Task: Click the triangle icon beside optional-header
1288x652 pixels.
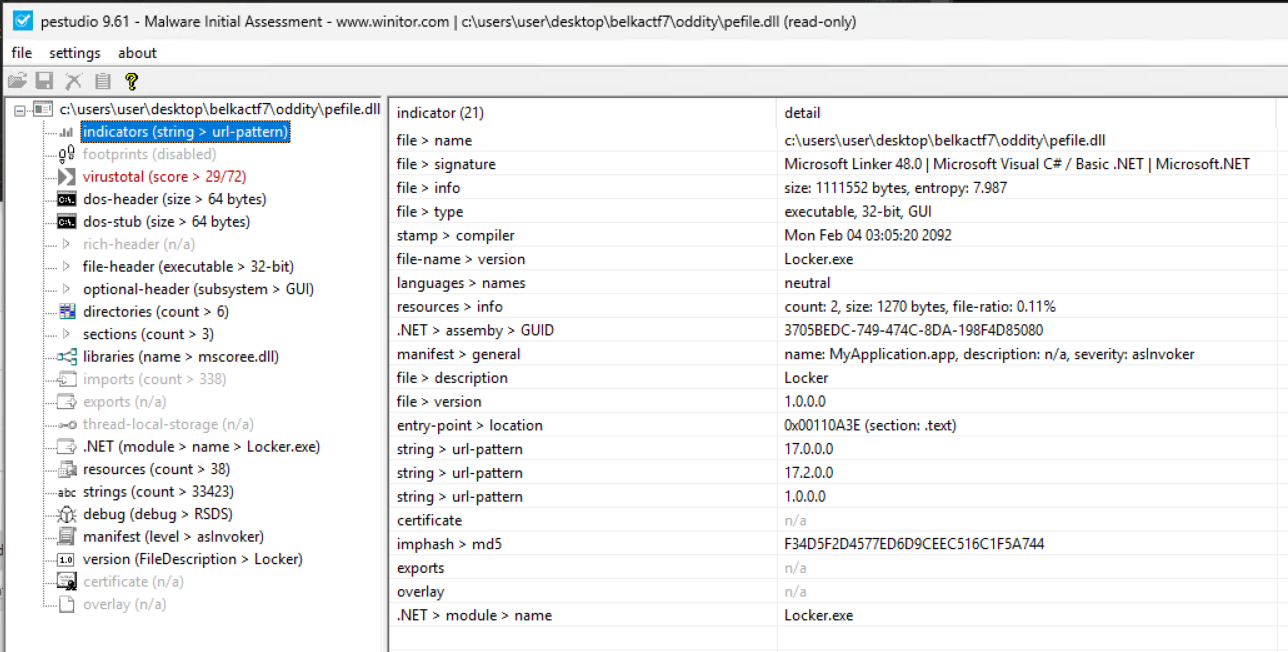Action: tap(66, 289)
